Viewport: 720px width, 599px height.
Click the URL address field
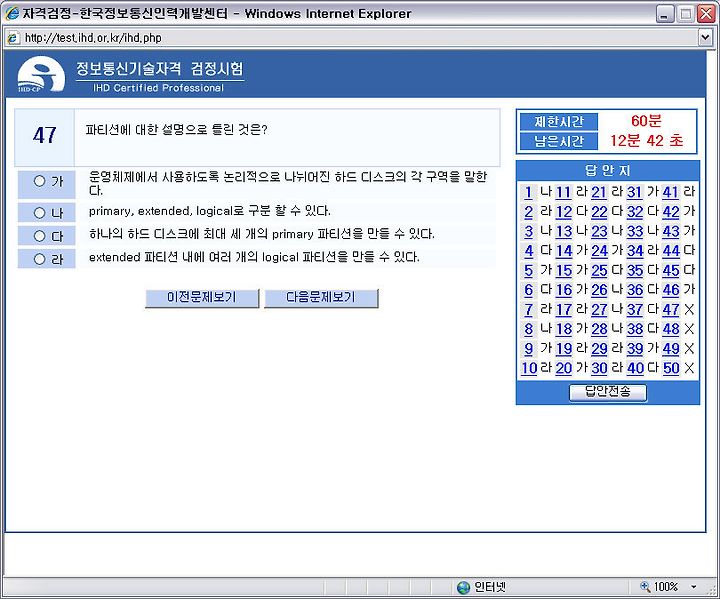click(x=358, y=38)
